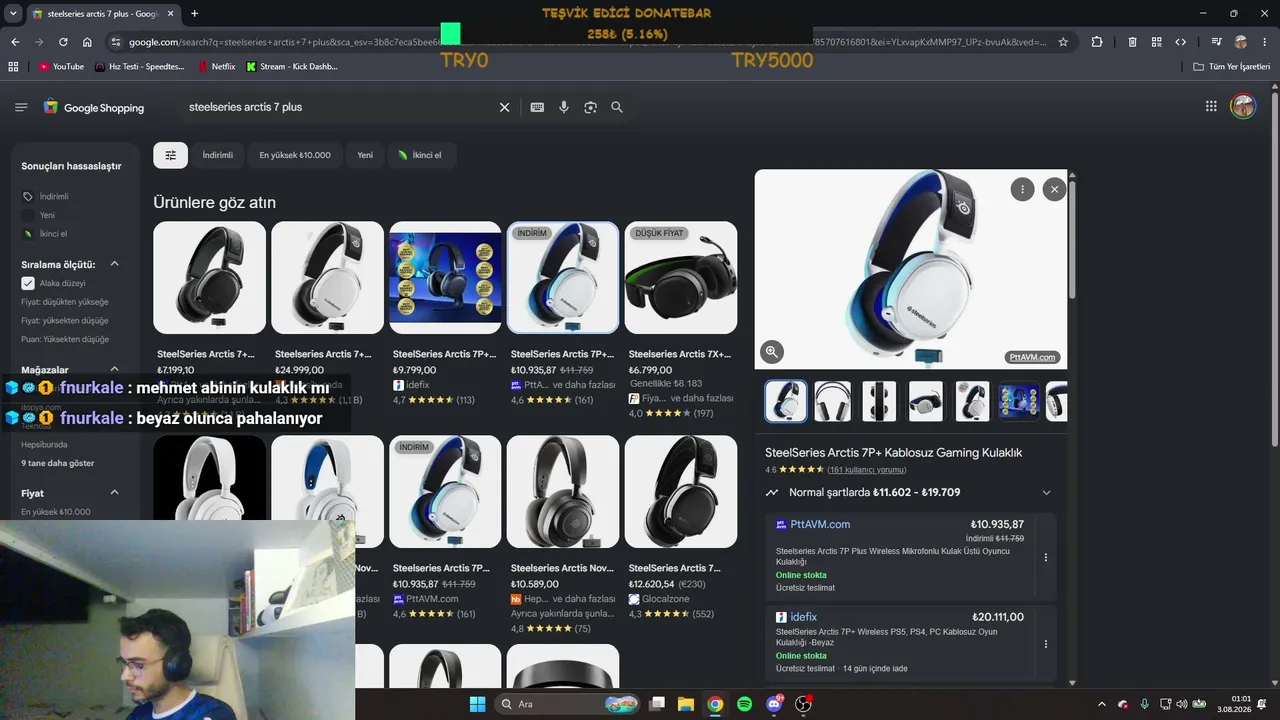Uncheck the Alaka düzeyi sort option
Viewport: 1280px width, 720px height.
coord(28,283)
